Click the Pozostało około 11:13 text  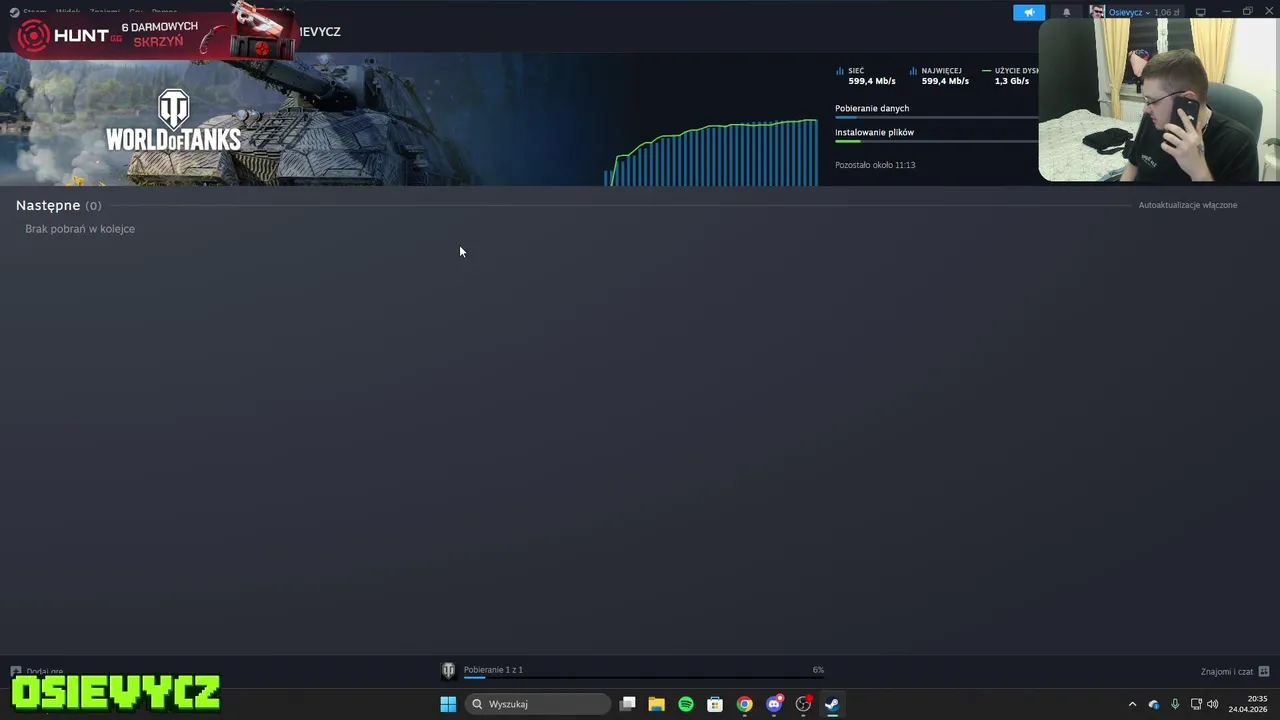coord(875,165)
